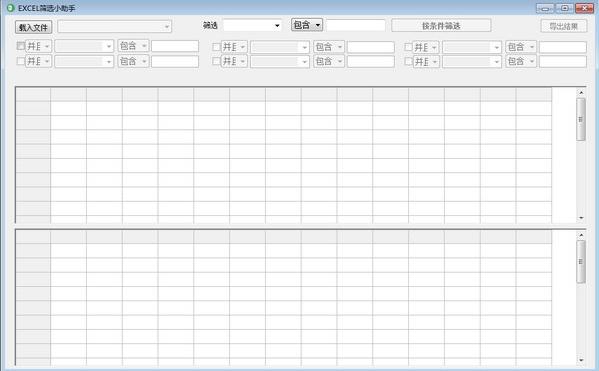
Task: Open the main 包含 operator dropdown
Action: pyautogui.click(x=307, y=25)
